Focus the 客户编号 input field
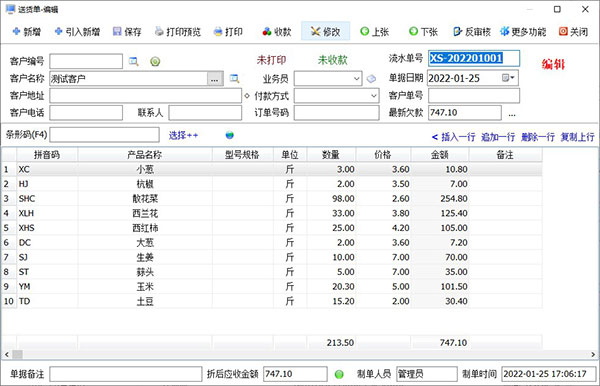 coord(86,61)
